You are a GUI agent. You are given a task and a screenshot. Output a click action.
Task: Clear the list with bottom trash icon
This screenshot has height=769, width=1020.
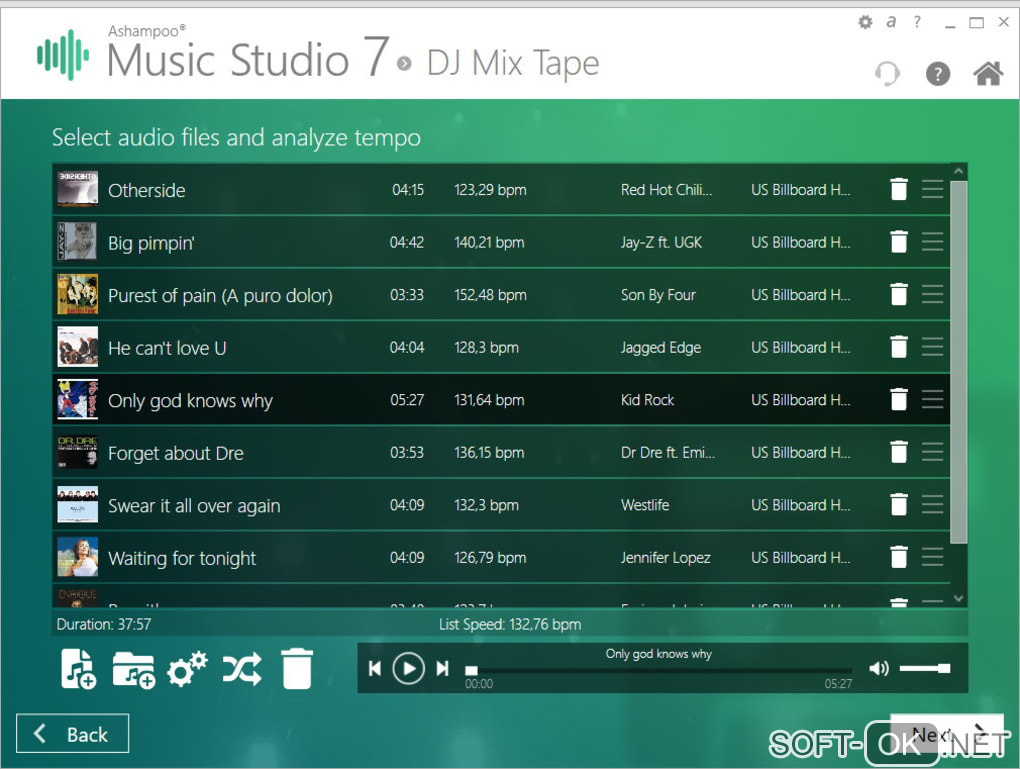(x=297, y=669)
